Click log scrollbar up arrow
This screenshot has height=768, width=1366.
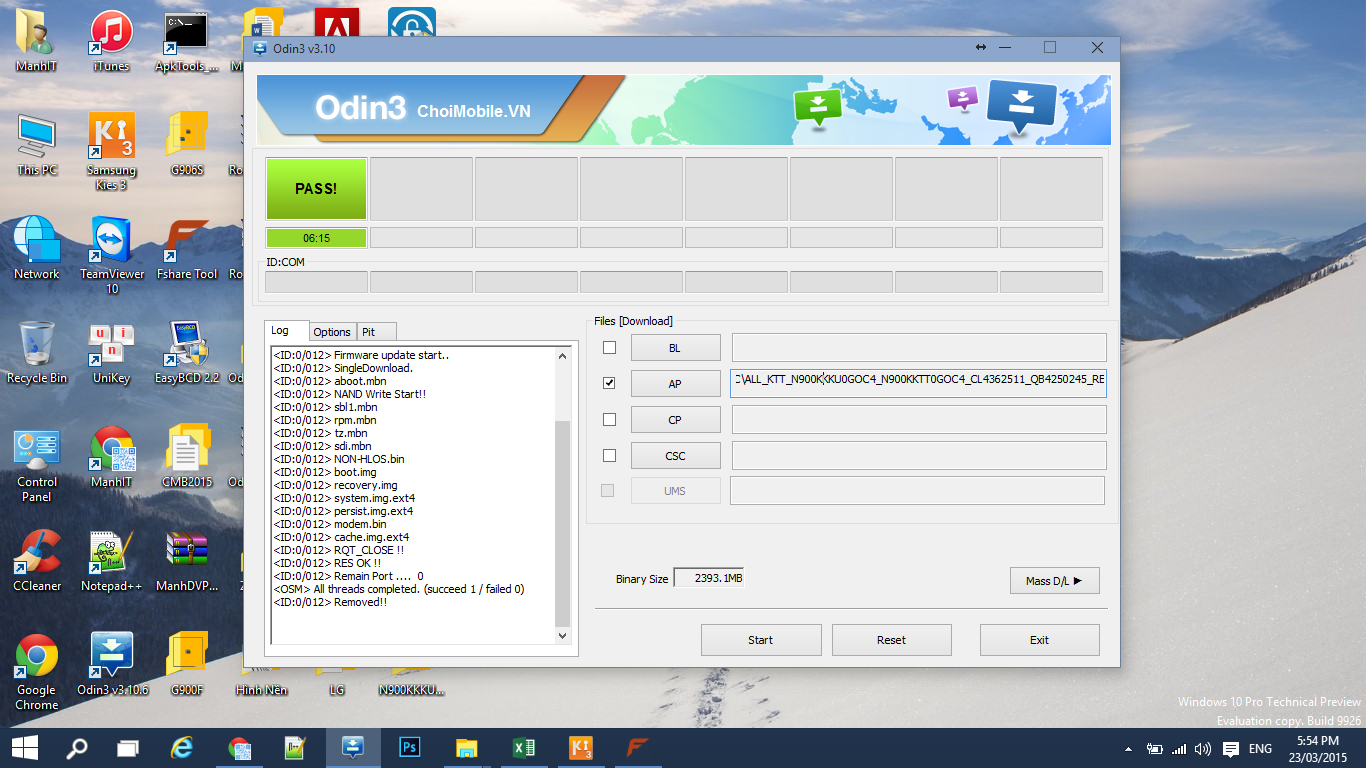562,354
